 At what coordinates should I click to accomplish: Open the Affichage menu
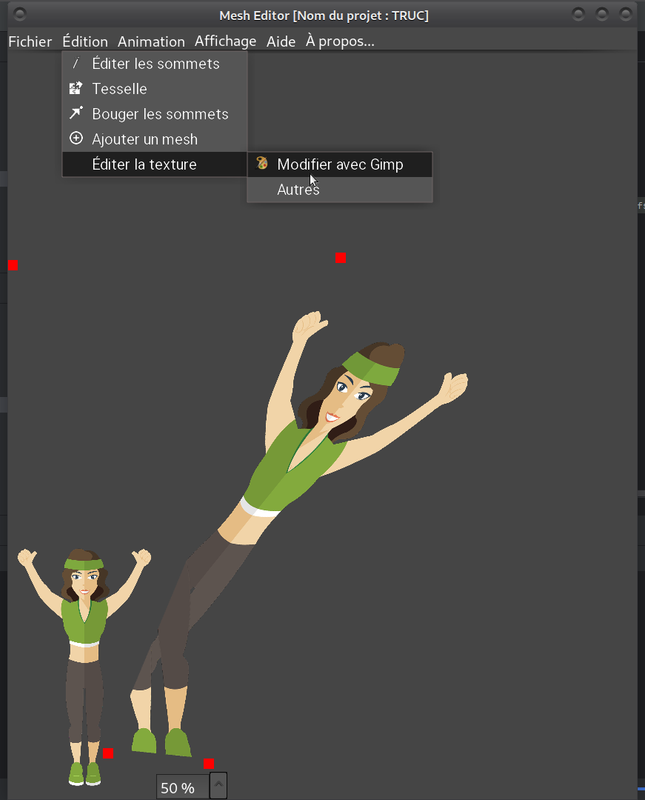[225, 41]
